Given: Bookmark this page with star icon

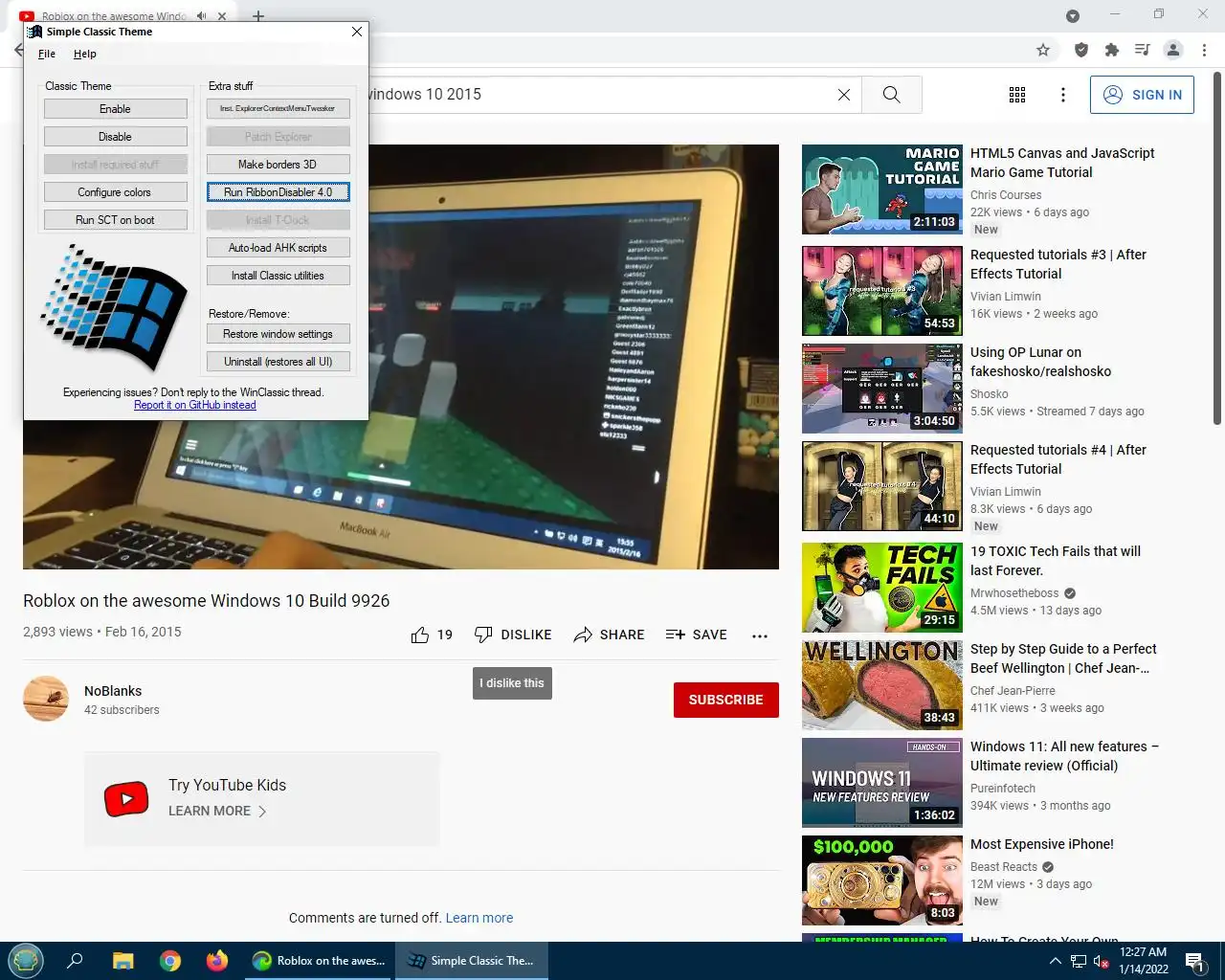Looking at the screenshot, I should tap(1043, 50).
